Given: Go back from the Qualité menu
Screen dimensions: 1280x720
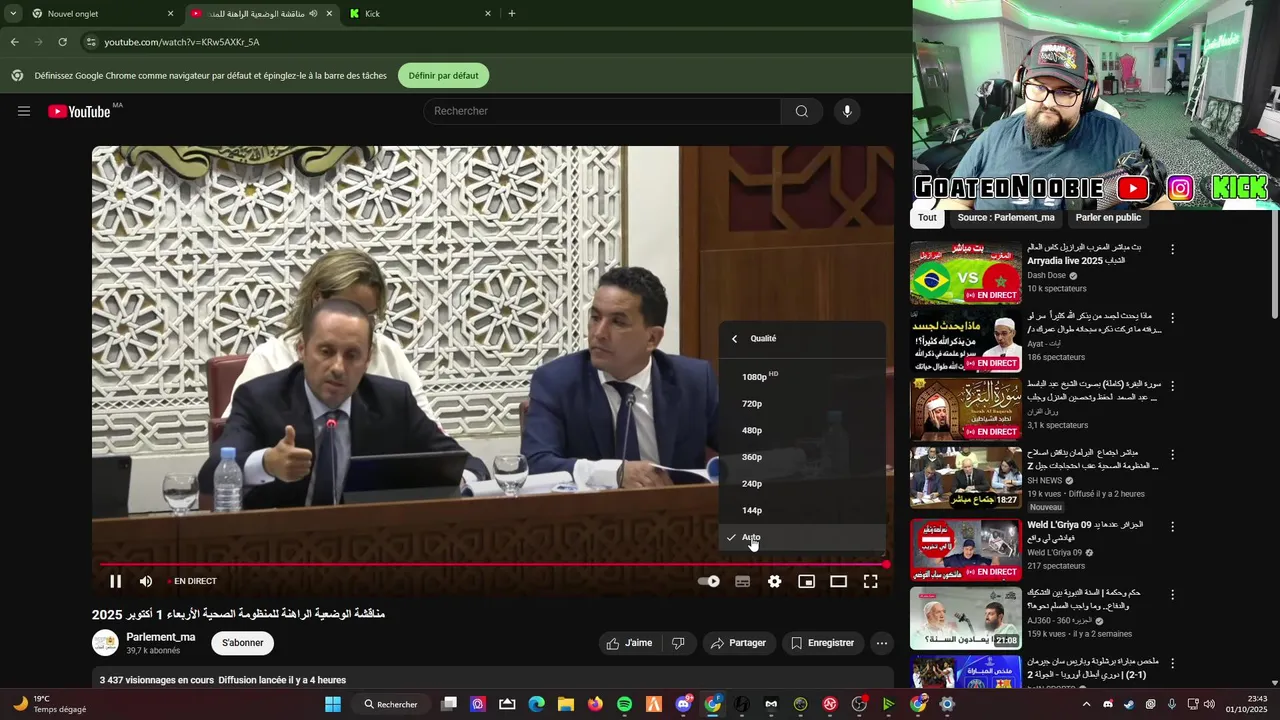Looking at the screenshot, I should tap(734, 338).
